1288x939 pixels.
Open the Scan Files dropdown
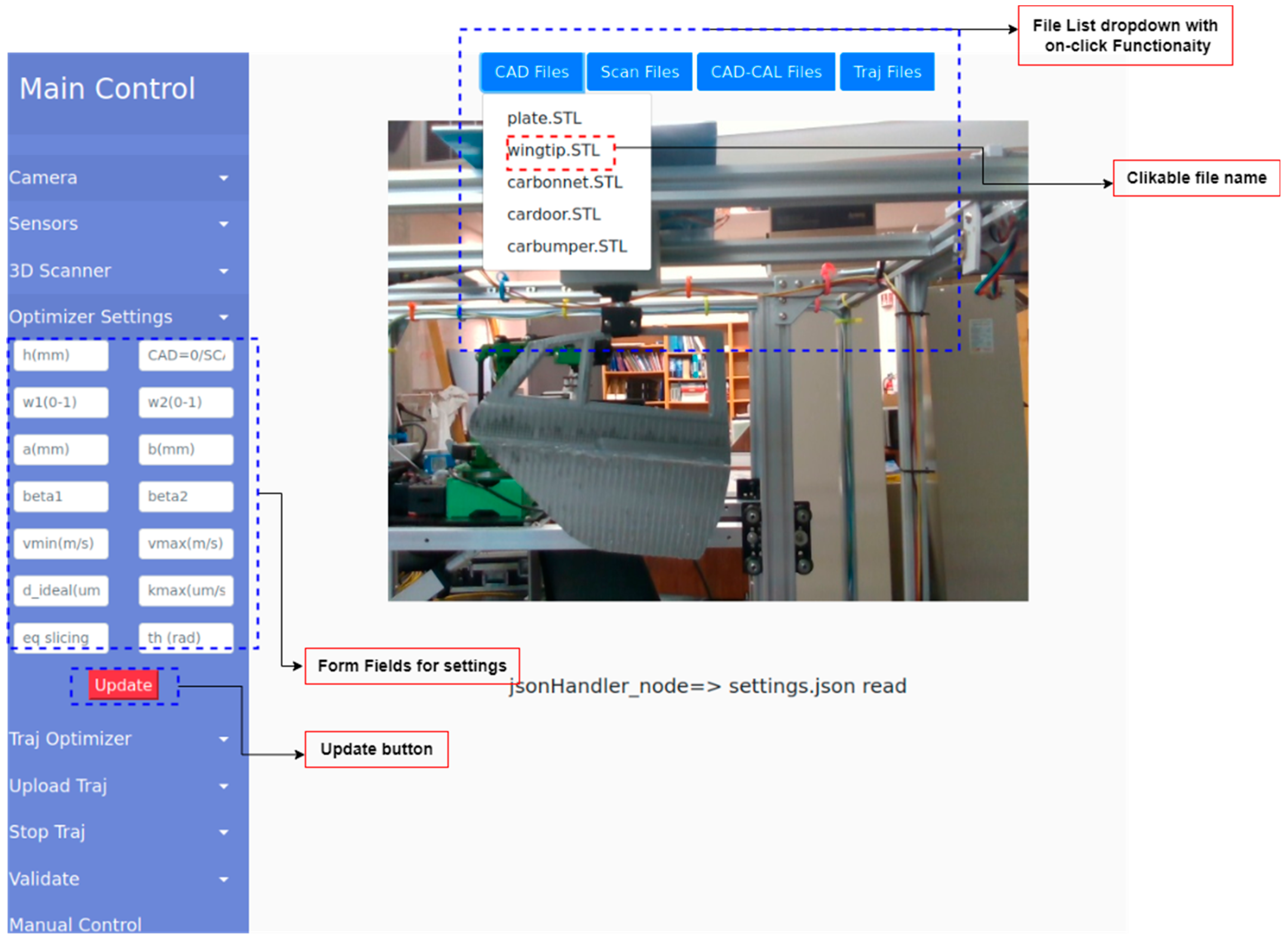[640, 72]
